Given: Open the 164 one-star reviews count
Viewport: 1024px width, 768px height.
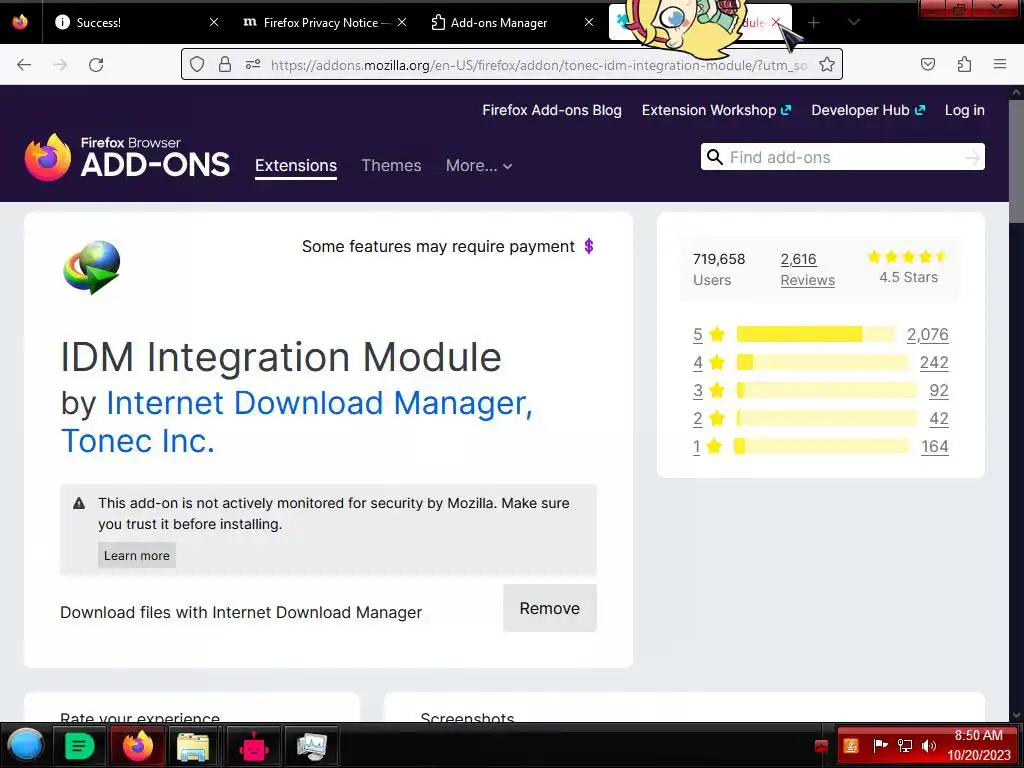Looking at the screenshot, I should click(x=935, y=447).
